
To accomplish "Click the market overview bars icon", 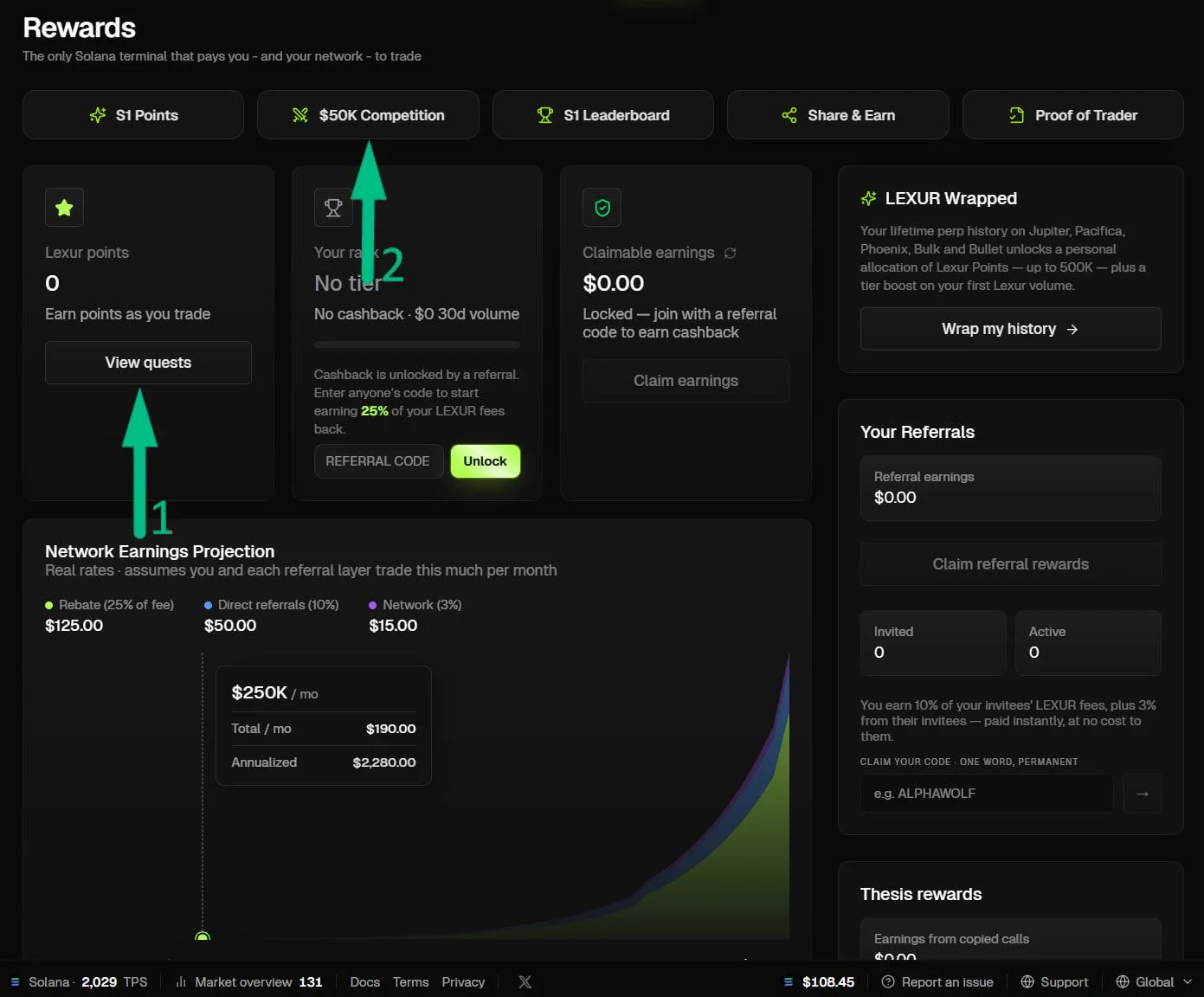I will click(x=181, y=982).
